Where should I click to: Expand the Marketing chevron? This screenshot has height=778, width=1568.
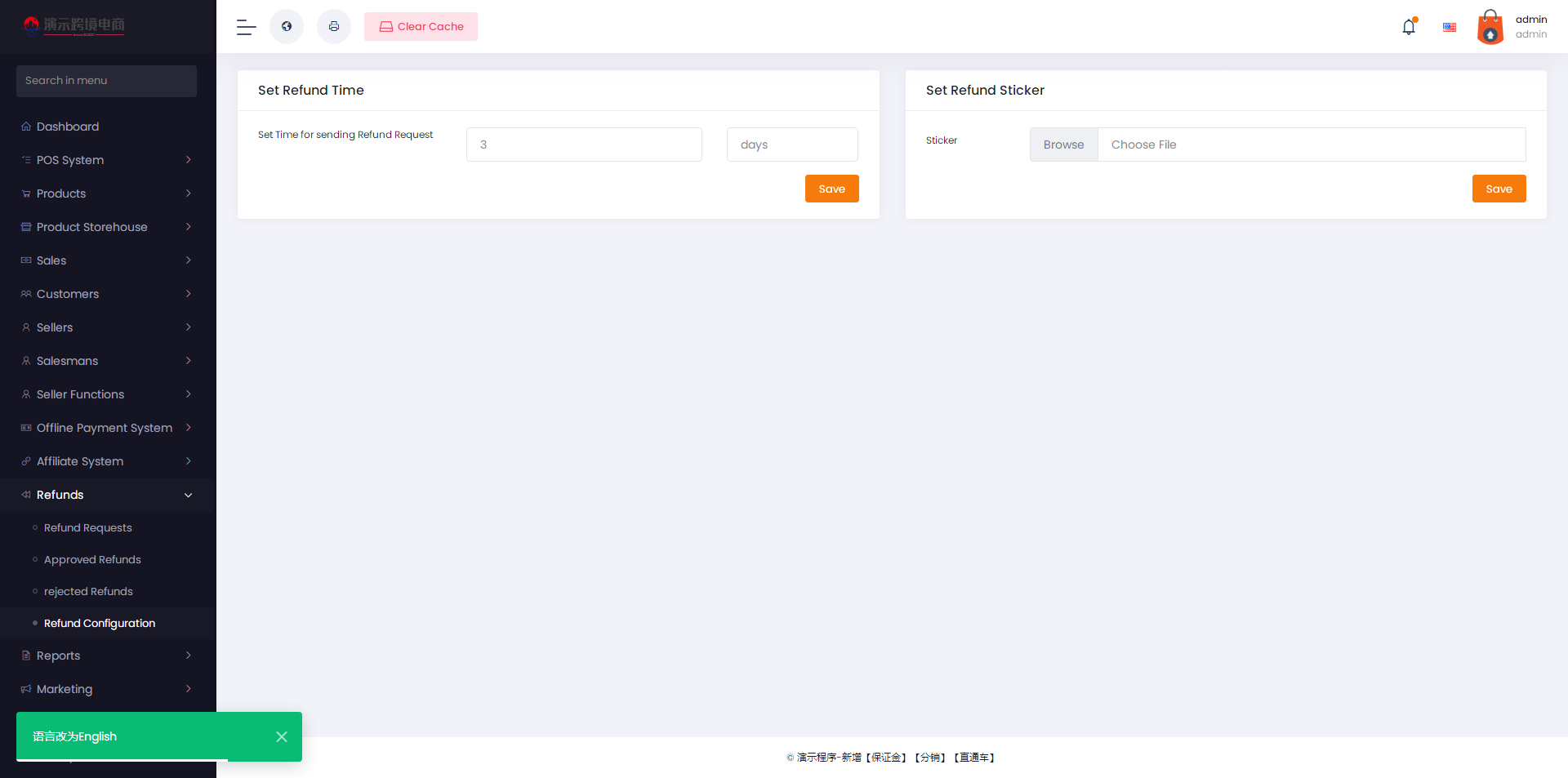tap(189, 689)
